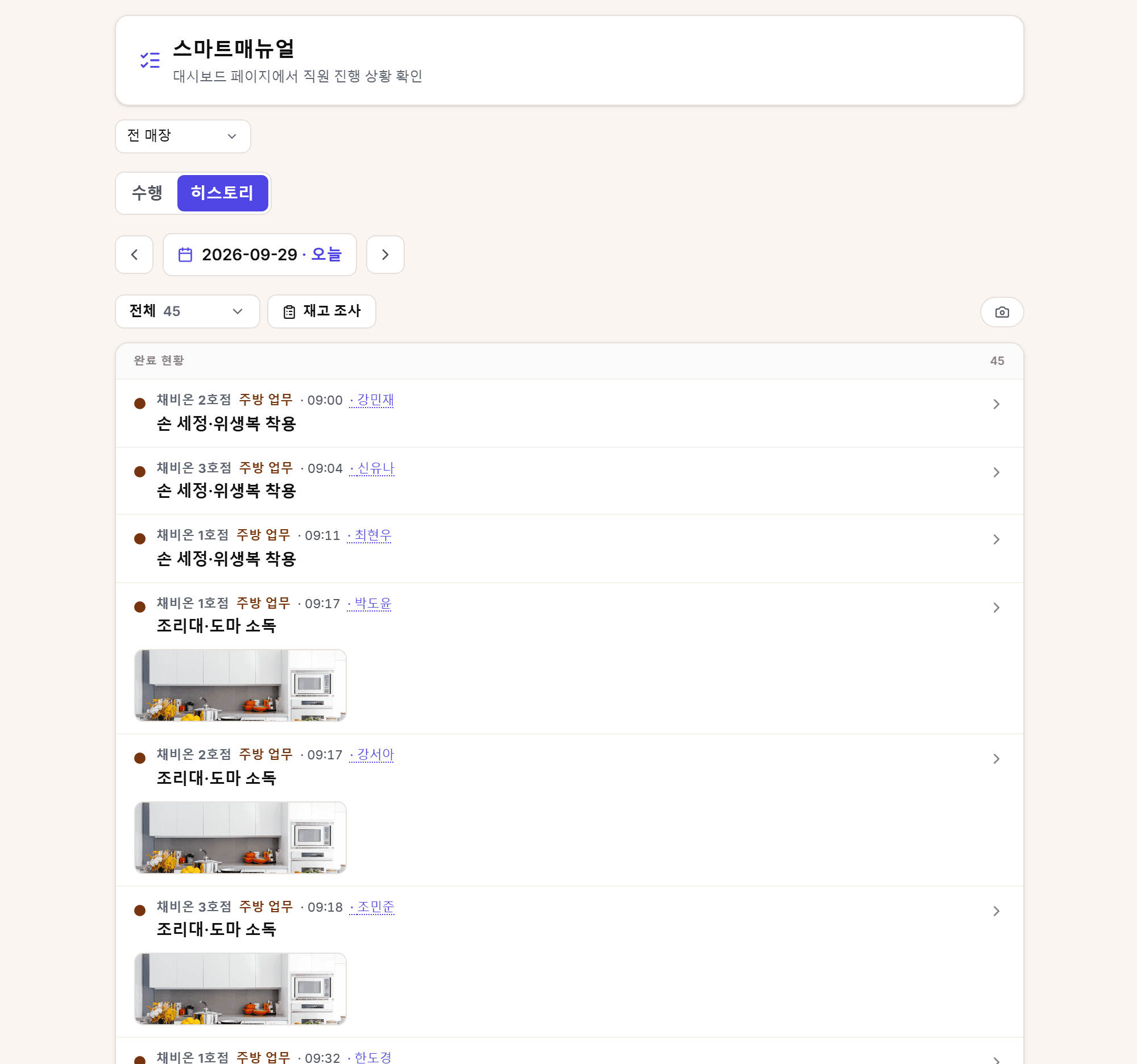The image size is (1137, 1064).
Task: Open the date picker showing 2026-09-29
Action: tap(260, 255)
